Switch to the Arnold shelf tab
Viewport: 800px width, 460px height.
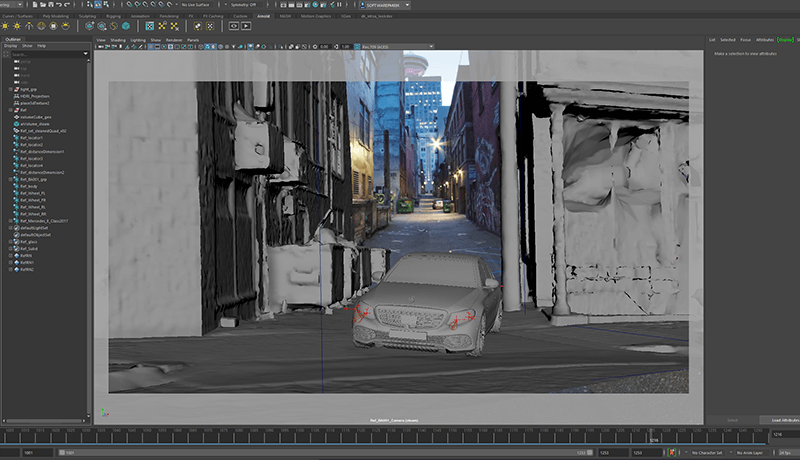tap(263, 16)
